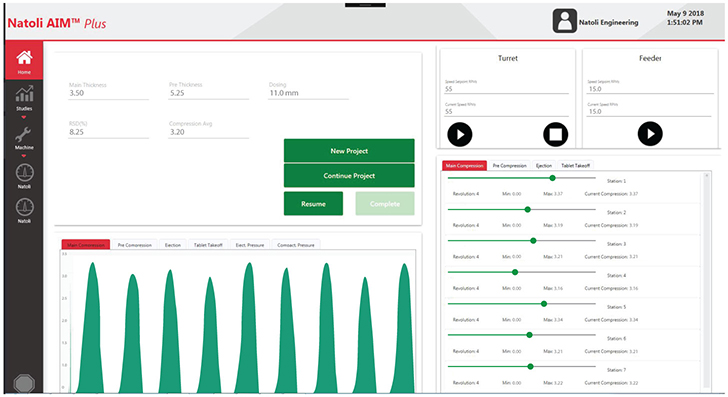Select station panel Pre Compression tab
Image resolution: width=728 pixels, height=397 pixels.
509,165
